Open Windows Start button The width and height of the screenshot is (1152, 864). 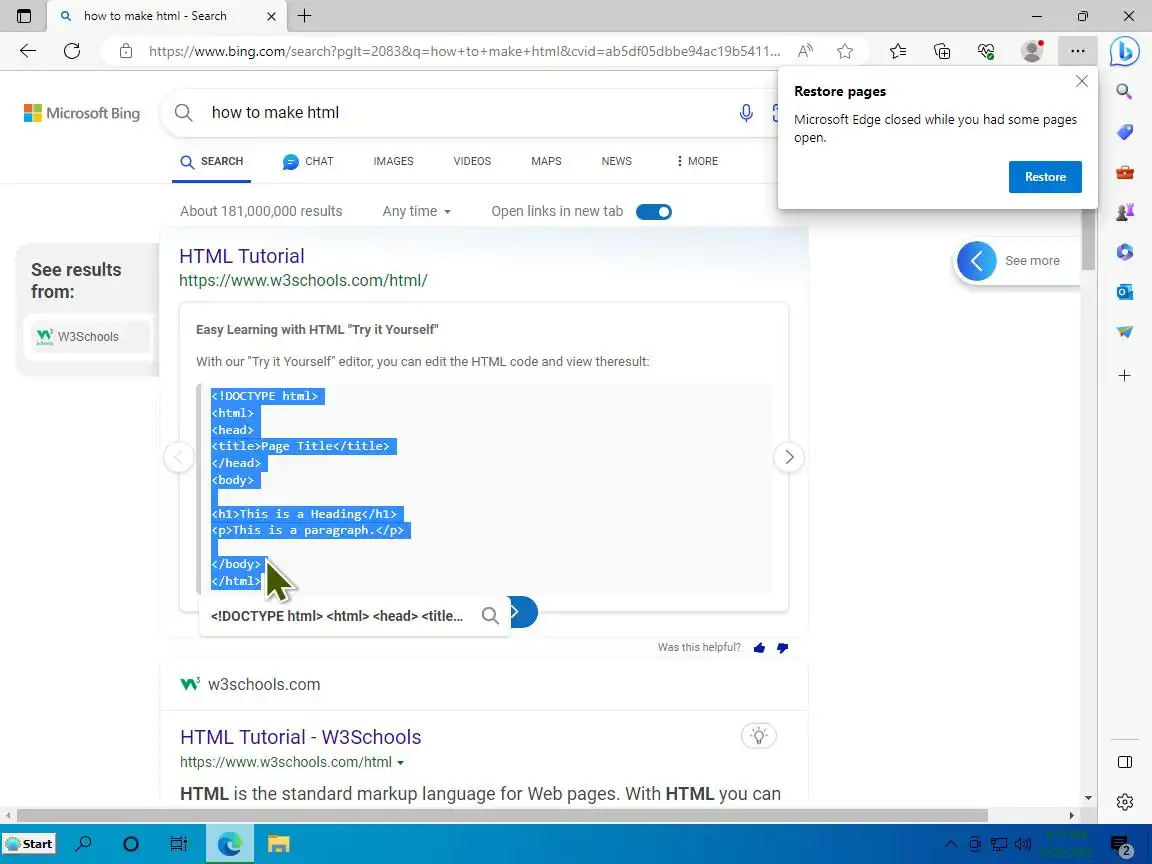tap(29, 843)
